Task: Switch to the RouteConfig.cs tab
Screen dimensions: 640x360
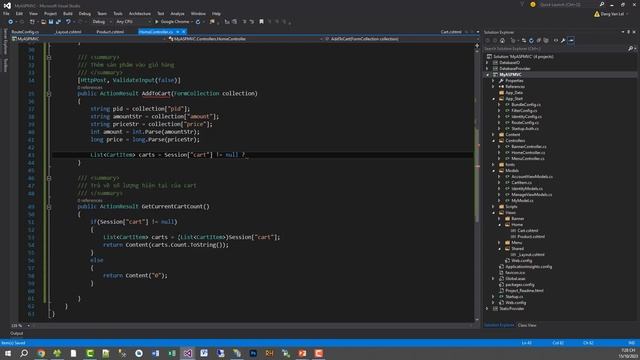Action: [x=25, y=32]
